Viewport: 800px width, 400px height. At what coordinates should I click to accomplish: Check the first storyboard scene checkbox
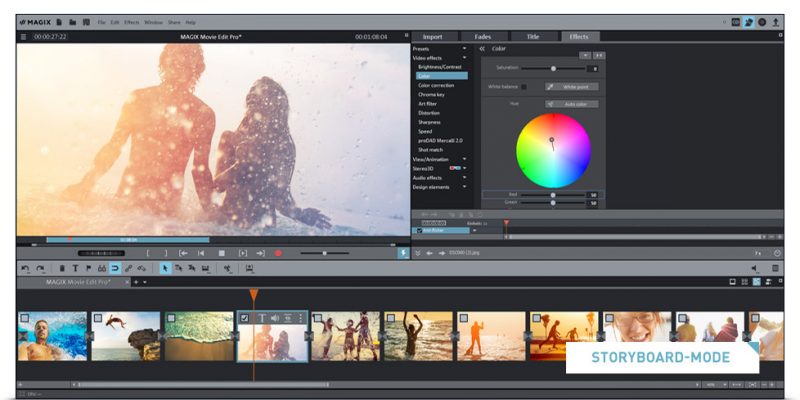(24, 318)
